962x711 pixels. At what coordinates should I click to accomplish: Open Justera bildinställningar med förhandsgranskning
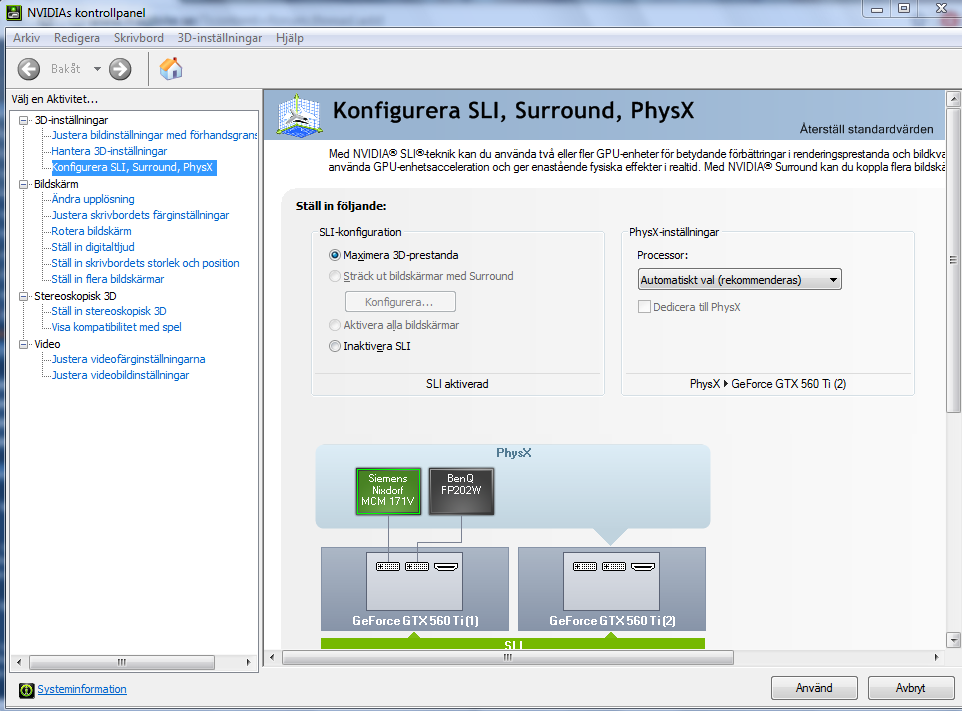tap(154, 135)
